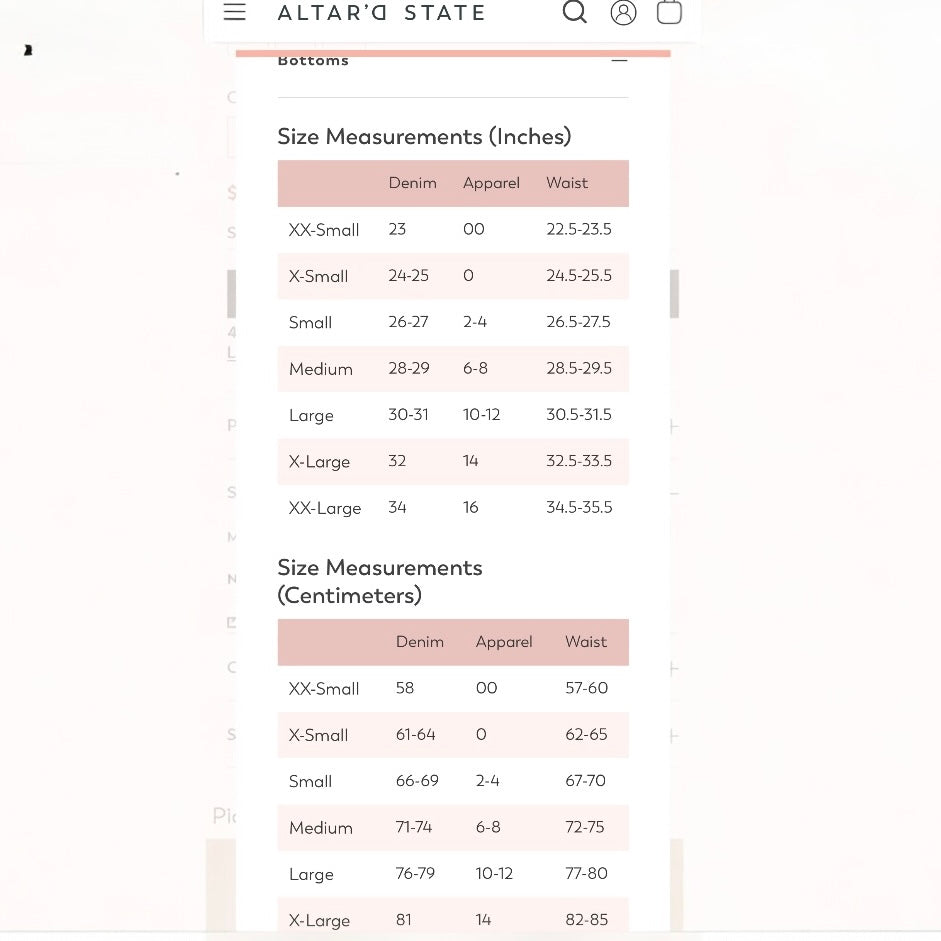941x941 pixels.
Task: Click Small row label in centimeters table
Action: (310, 781)
